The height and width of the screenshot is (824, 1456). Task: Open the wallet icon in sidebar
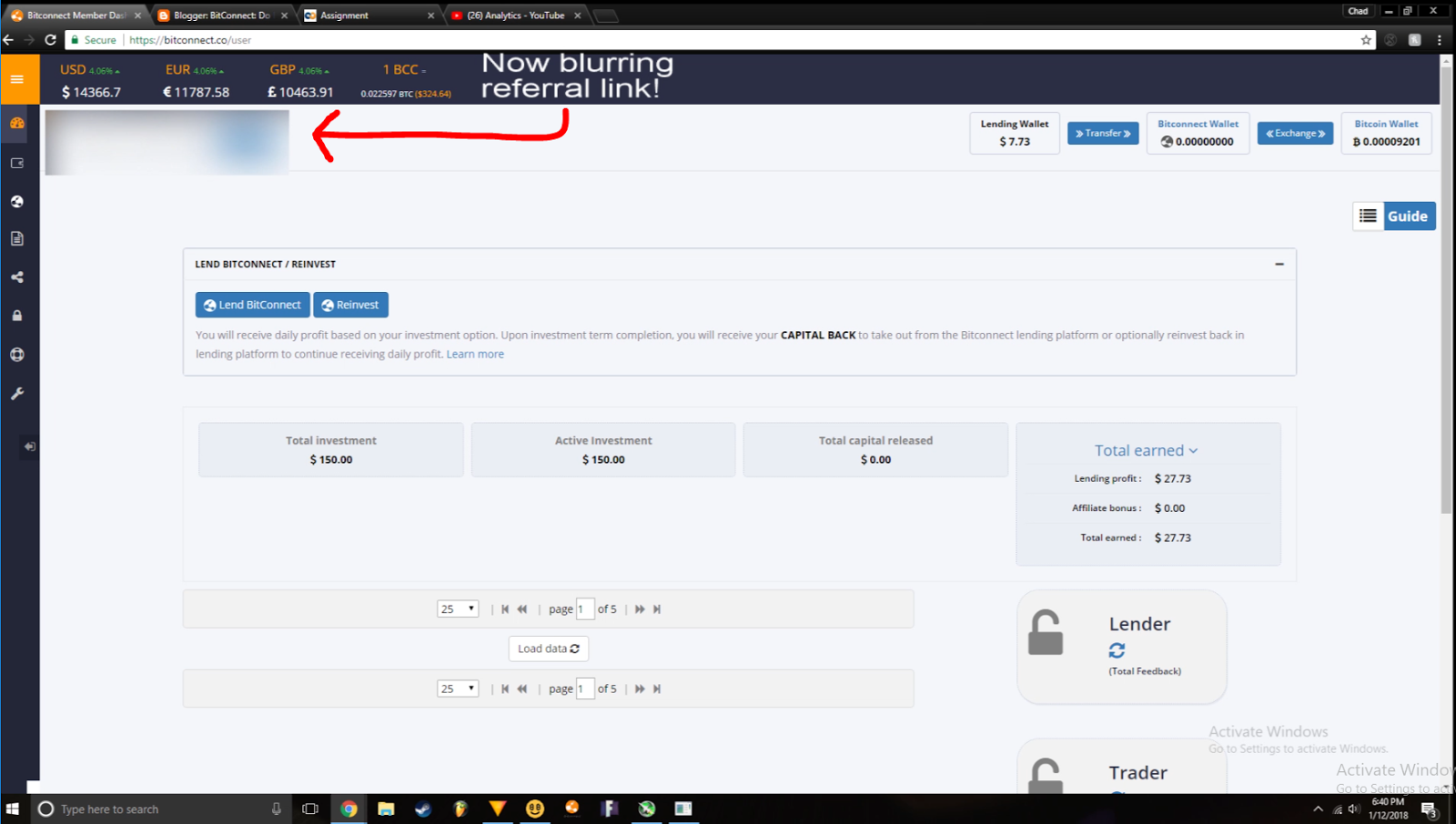[x=17, y=163]
